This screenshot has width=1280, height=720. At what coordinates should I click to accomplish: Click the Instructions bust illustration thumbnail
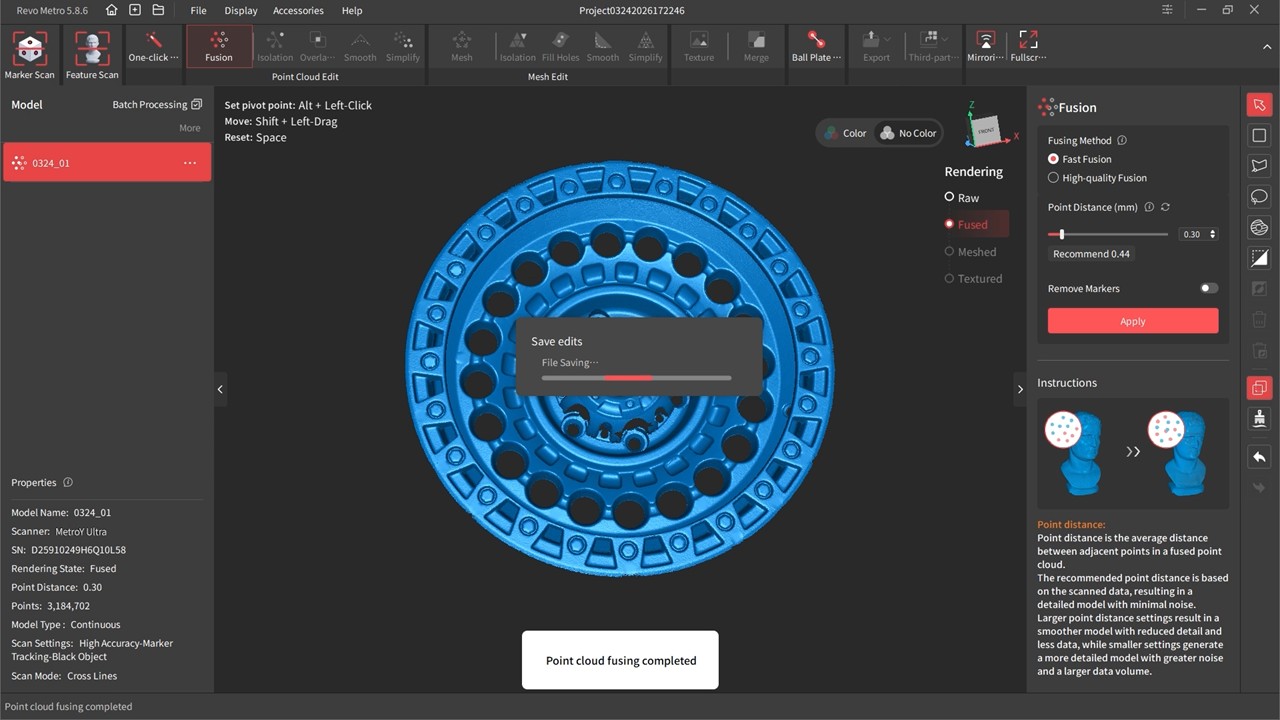[x=1133, y=453]
